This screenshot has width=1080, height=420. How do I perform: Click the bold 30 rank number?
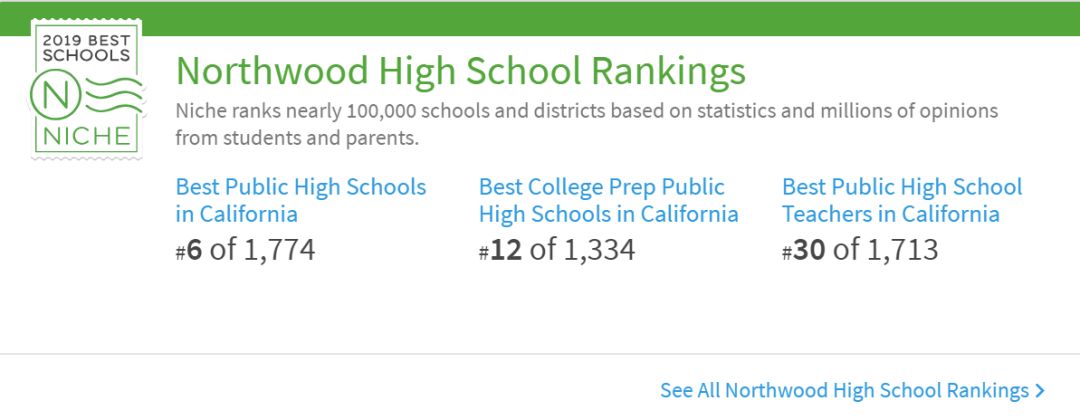[809, 250]
